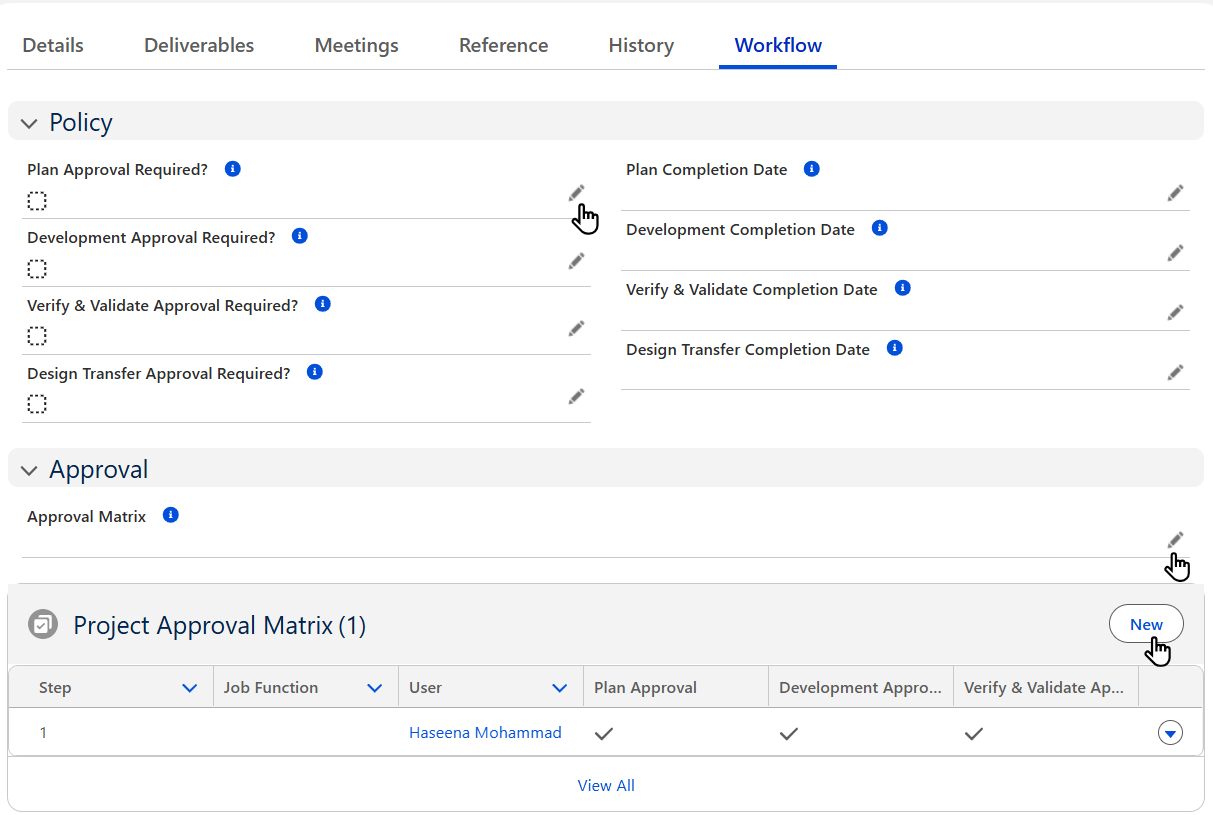The image size is (1213, 815).
Task: Edit Plan Completion Date using pencil icon
Action: point(1175,193)
